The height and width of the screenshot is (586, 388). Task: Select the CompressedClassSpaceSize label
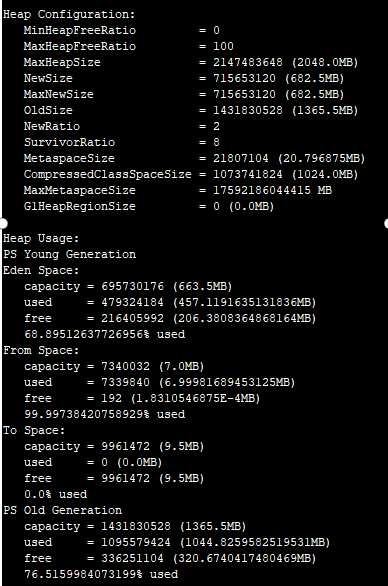[x=108, y=174]
